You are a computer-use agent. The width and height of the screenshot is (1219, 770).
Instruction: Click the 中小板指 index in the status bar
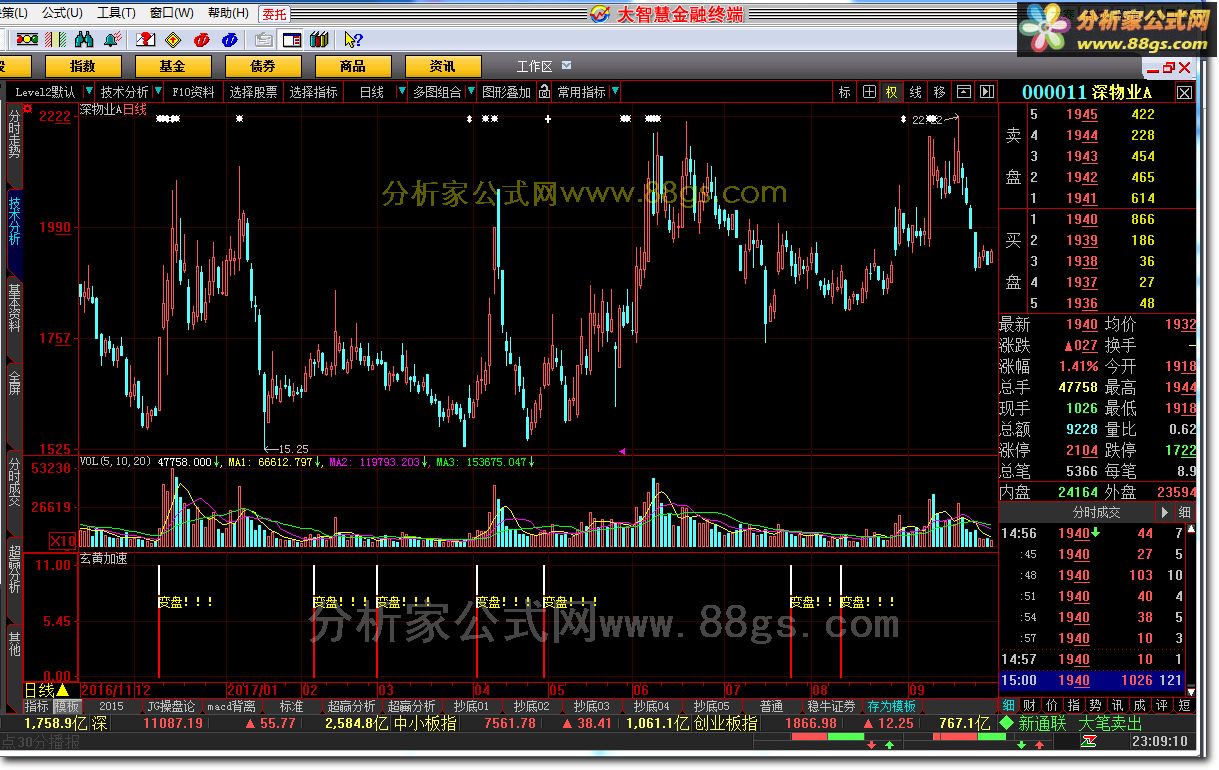click(425, 723)
